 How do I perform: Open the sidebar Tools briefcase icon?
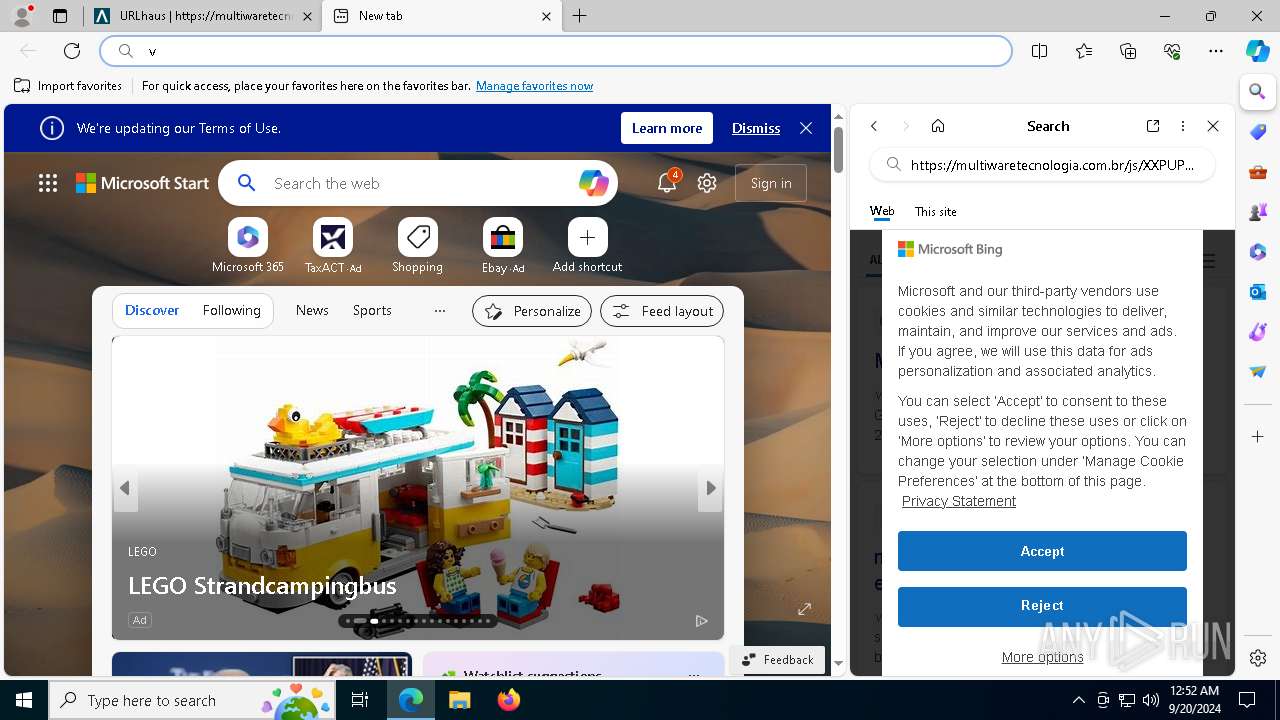1258,172
